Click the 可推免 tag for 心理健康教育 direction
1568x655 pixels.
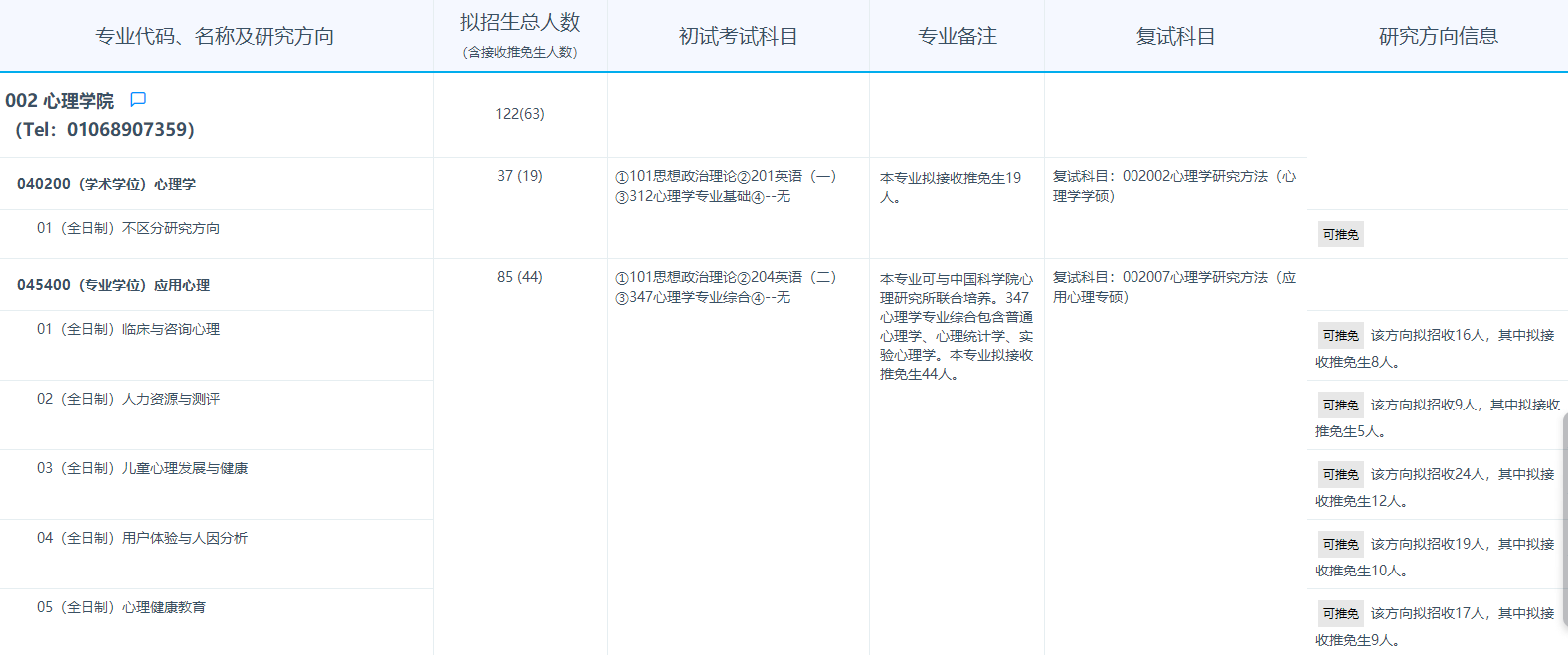1340,614
